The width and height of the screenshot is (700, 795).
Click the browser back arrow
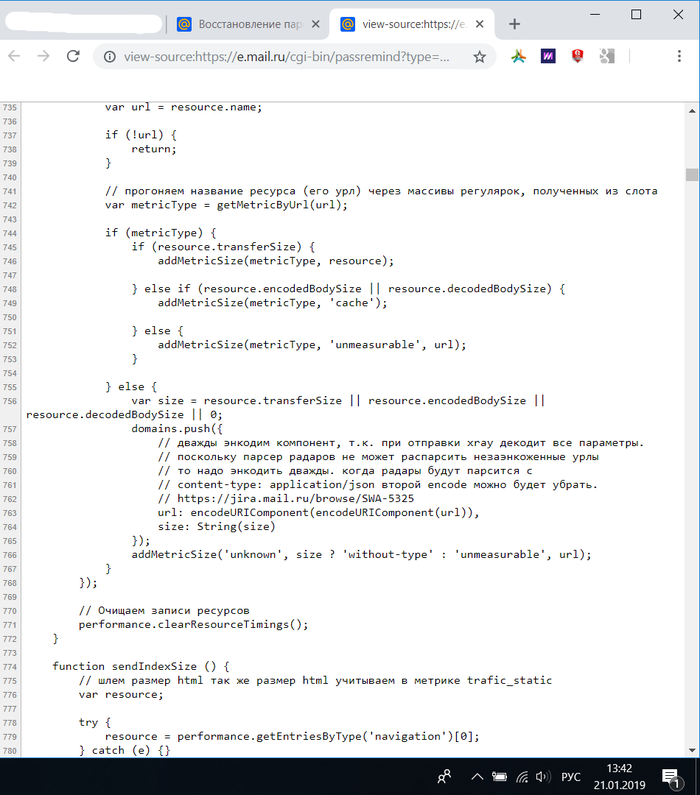14,57
